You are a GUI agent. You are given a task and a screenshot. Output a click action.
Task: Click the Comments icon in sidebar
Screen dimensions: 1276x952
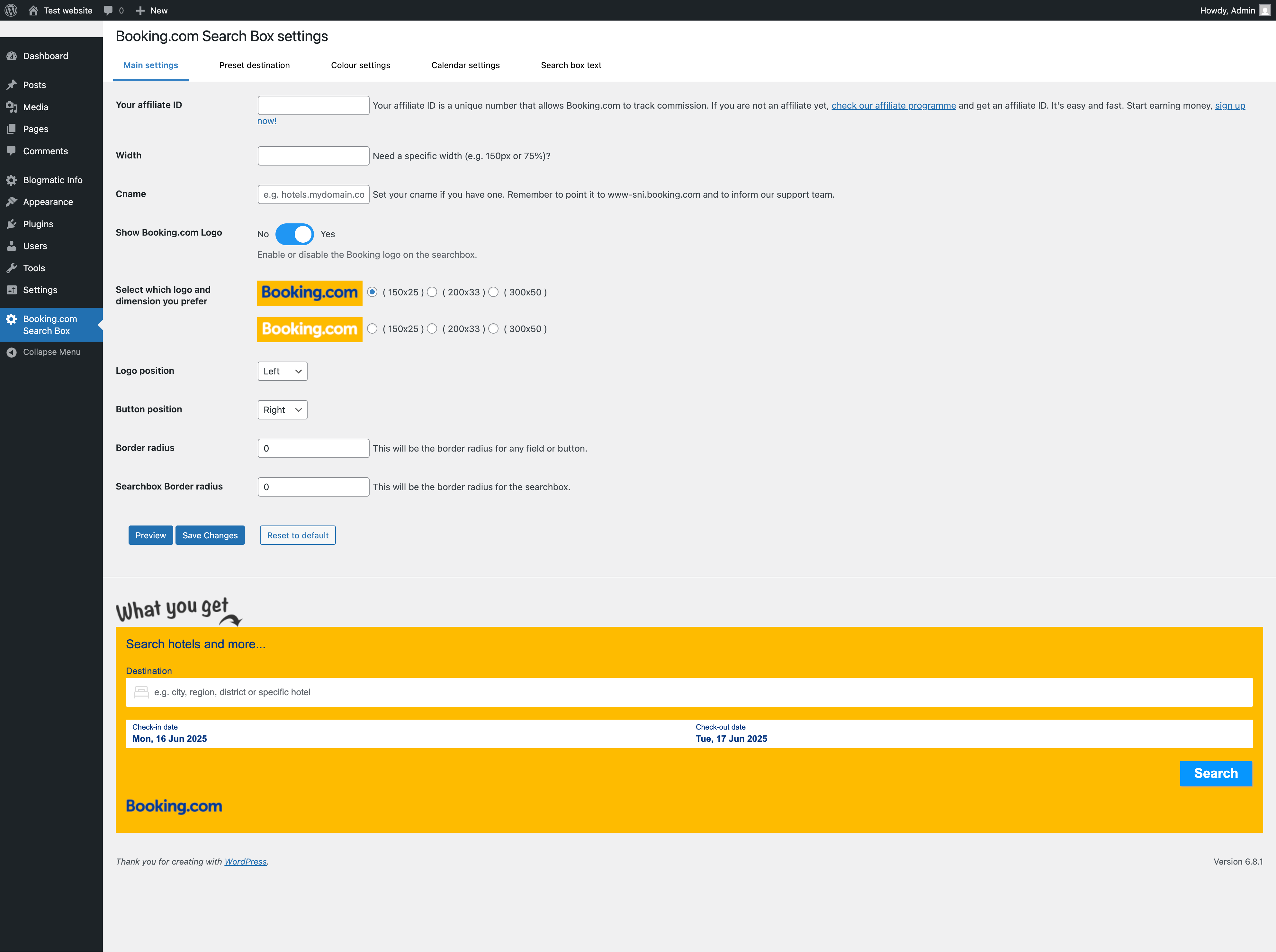12,151
